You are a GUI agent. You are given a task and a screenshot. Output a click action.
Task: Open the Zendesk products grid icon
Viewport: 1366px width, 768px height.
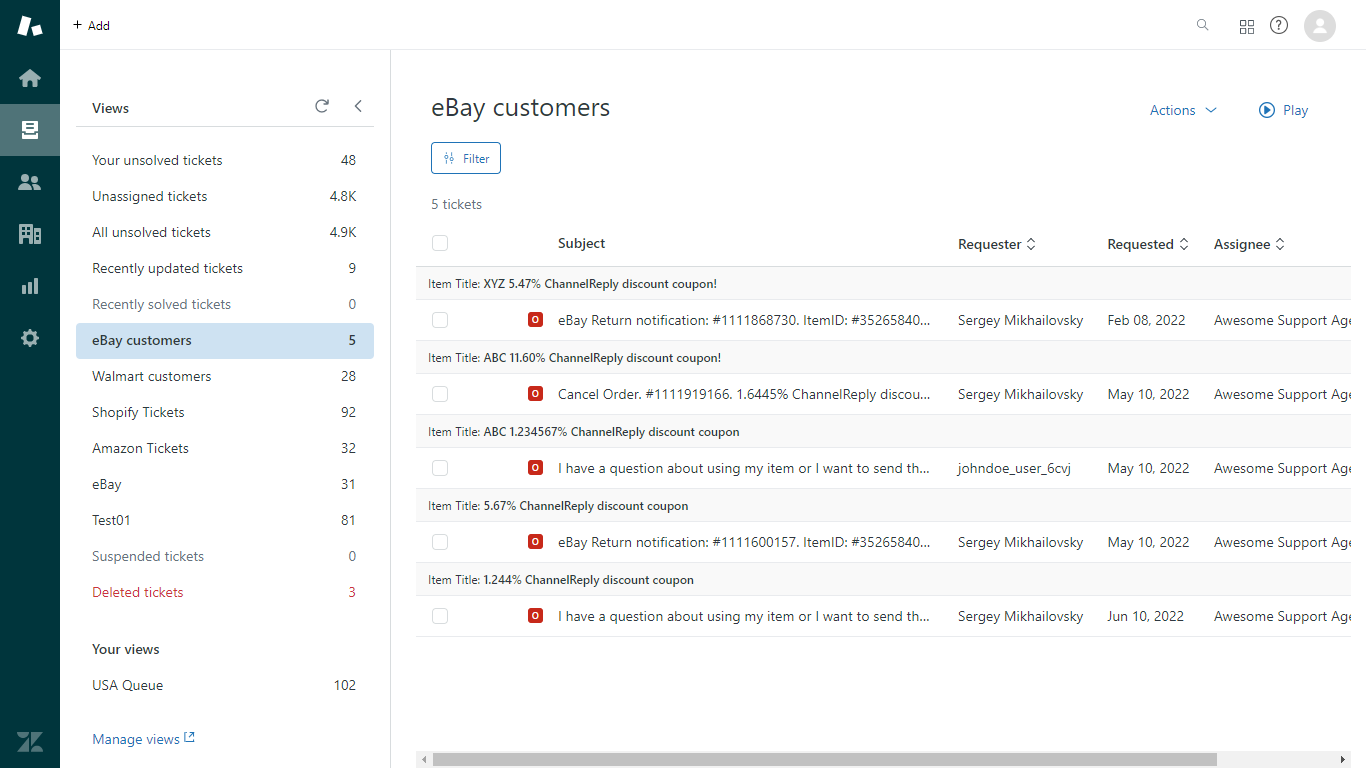click(x=1247, y=27)
